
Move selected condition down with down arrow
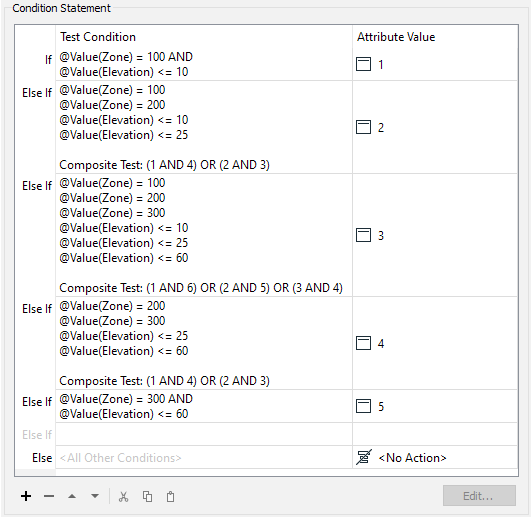[x=95, y=496]
